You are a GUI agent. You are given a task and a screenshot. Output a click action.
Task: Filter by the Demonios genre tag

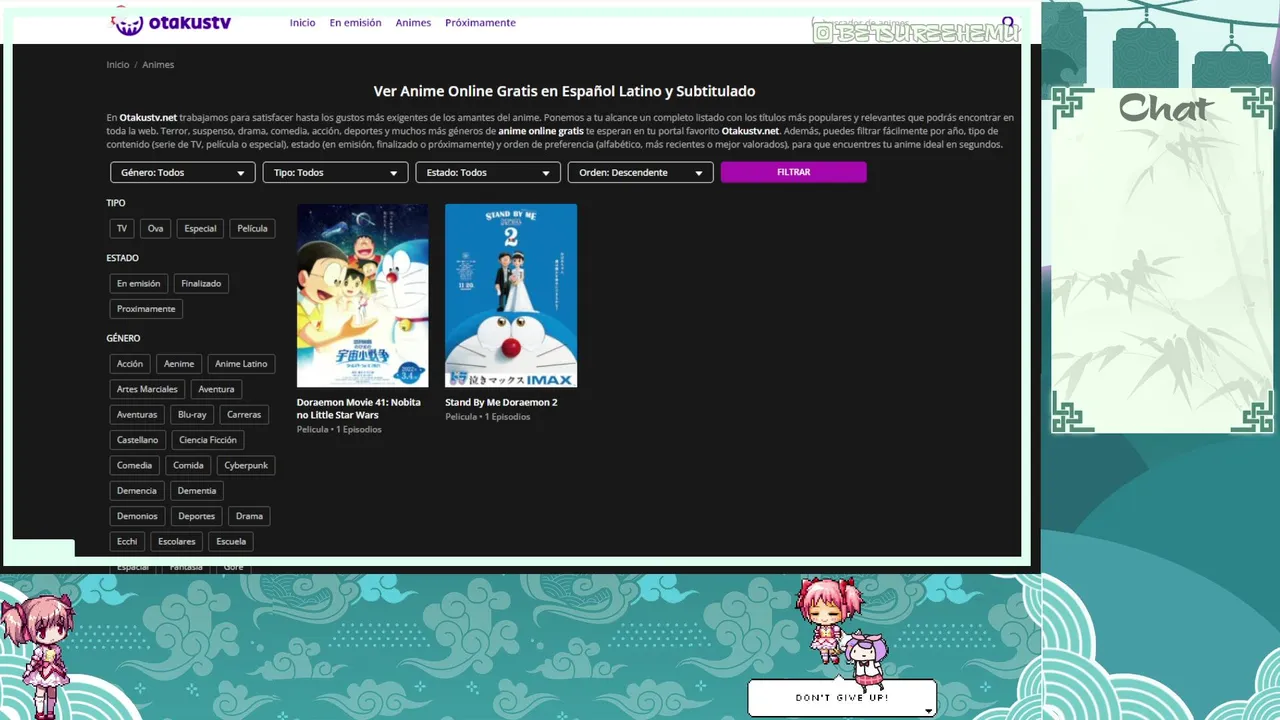click(x=137, y=516)
